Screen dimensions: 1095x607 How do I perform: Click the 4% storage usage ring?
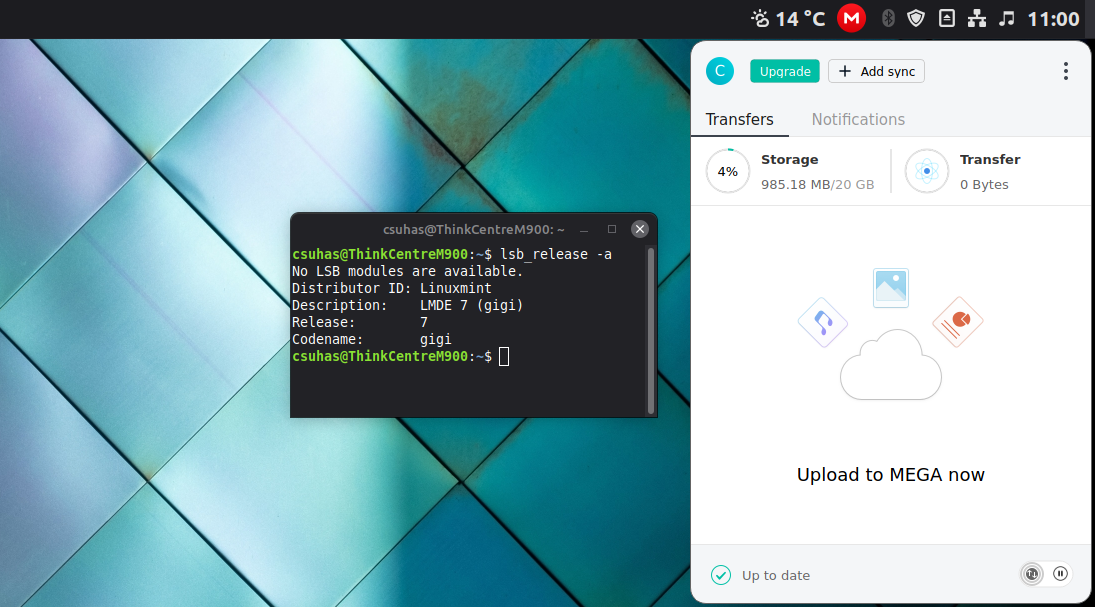coord(728,171)
